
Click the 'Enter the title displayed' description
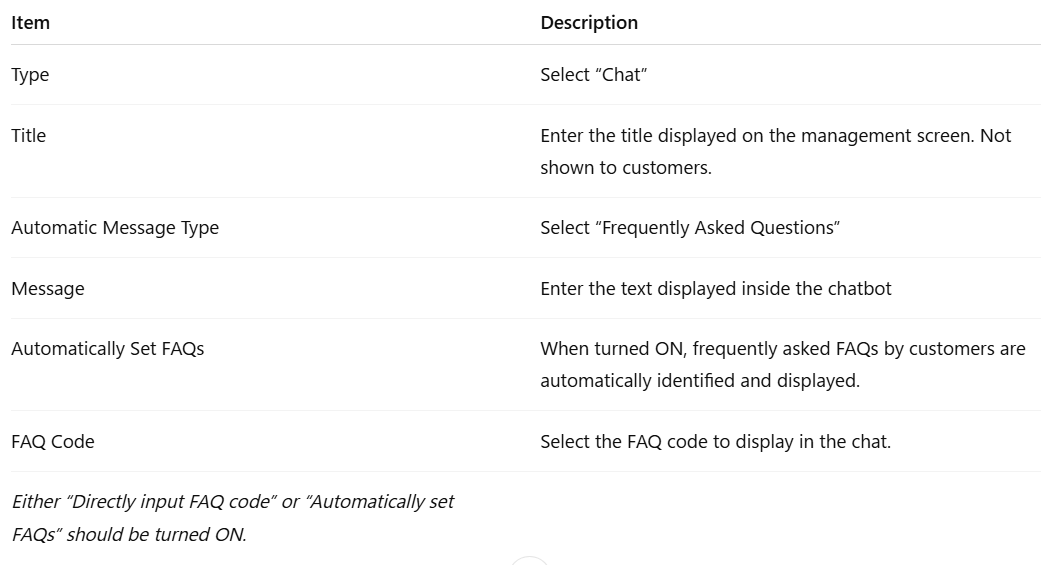point(776,151)
